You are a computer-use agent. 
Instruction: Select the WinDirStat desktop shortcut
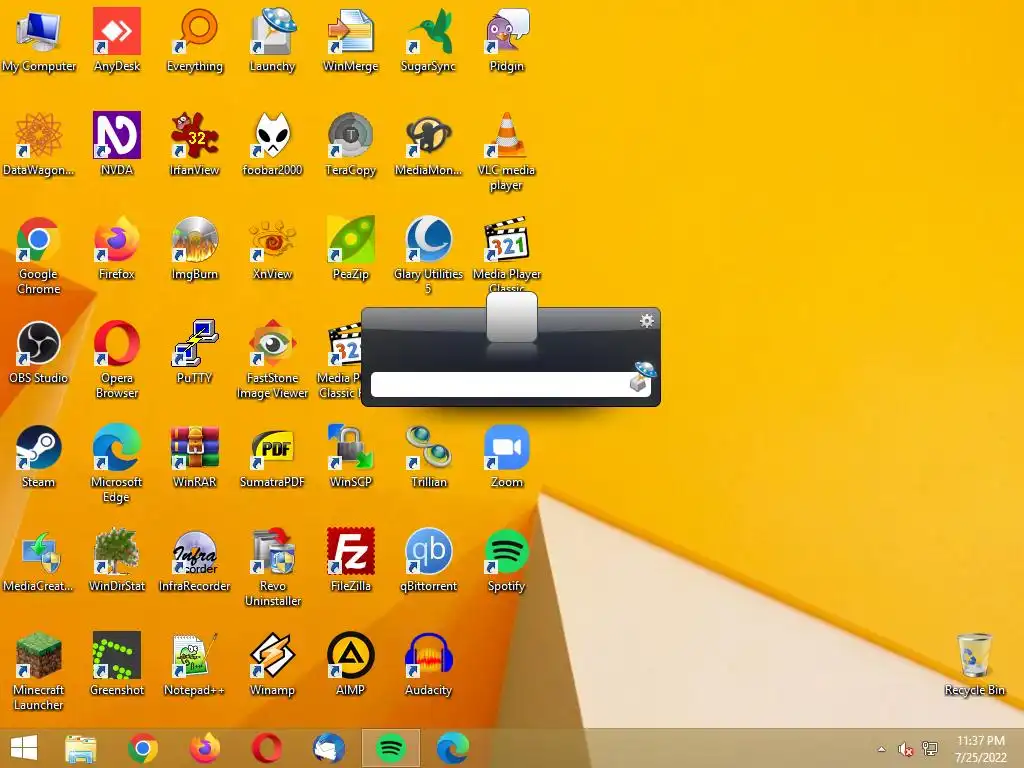pos(117,560)
